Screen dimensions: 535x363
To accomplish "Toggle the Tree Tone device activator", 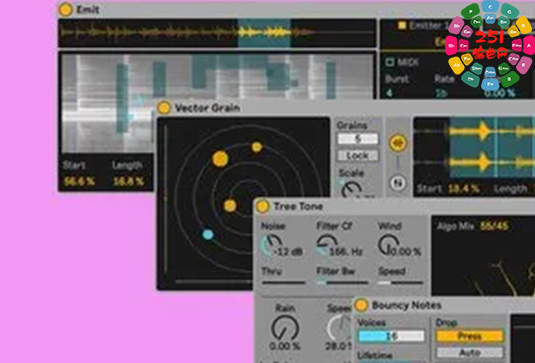I will 262,206.
